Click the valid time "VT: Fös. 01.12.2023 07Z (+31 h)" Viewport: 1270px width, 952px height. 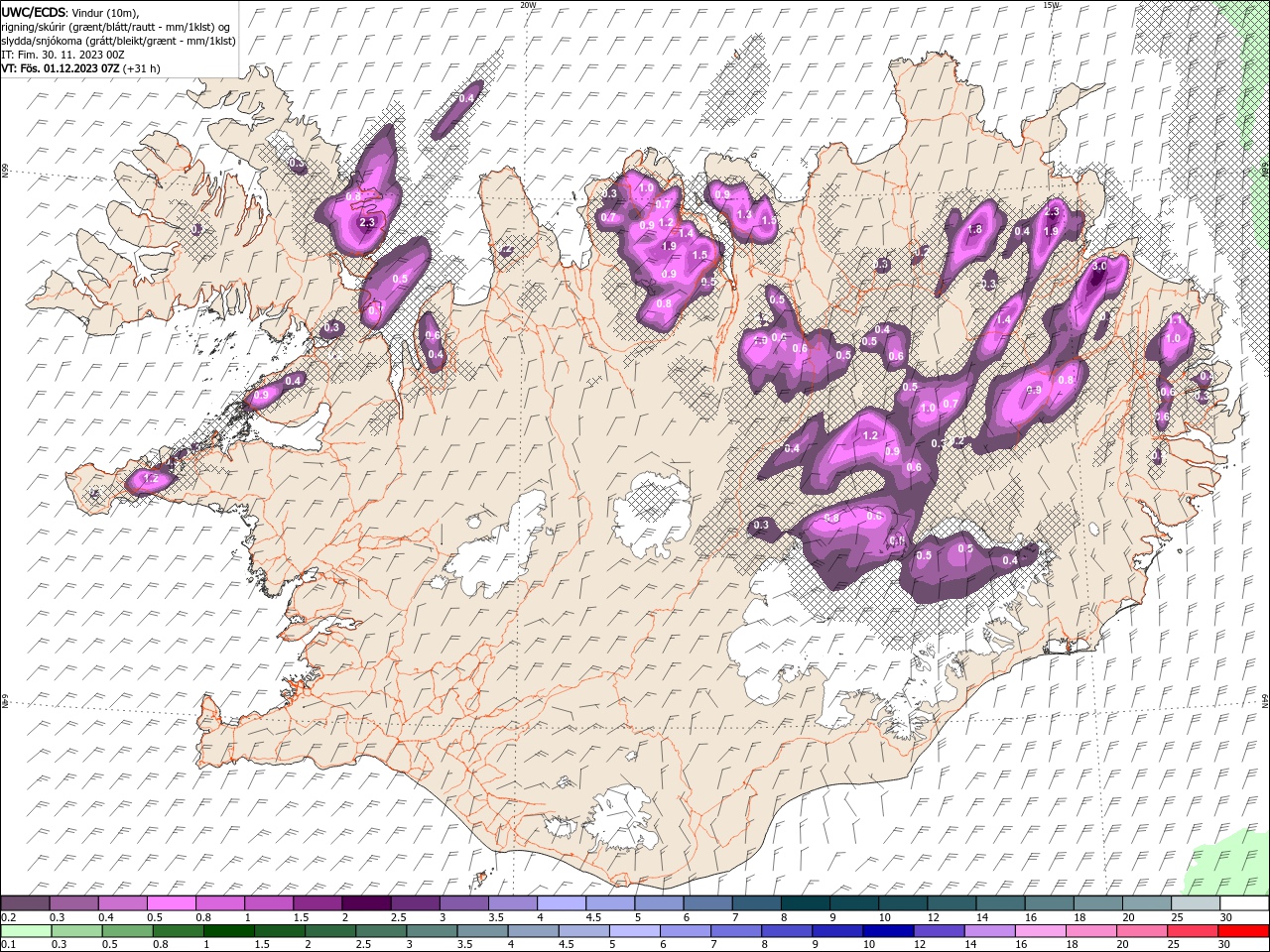click(x=80, y=68)
